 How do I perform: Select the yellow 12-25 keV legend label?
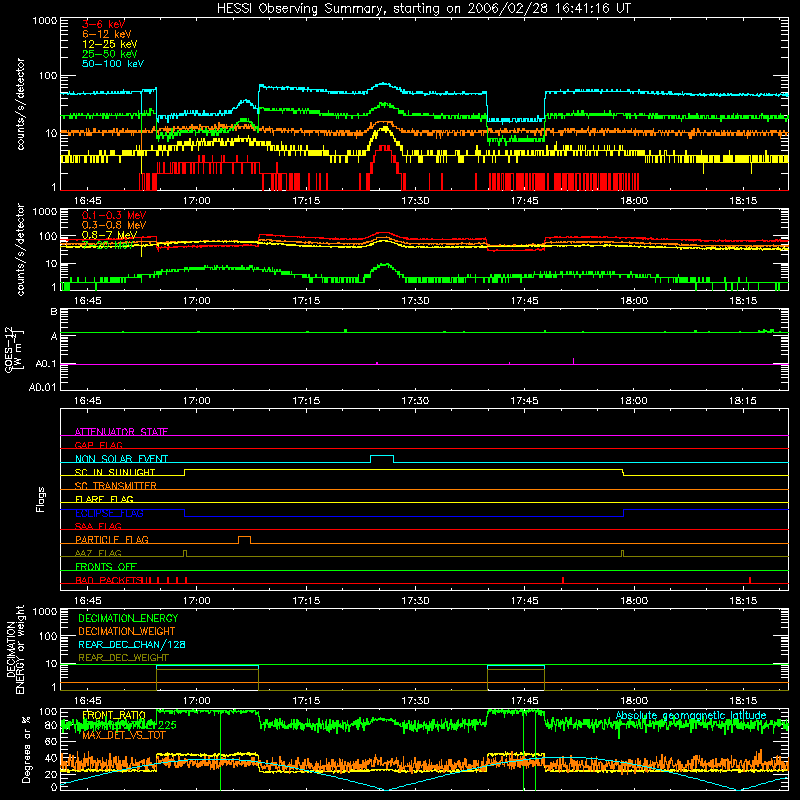(x=110, y=44)
